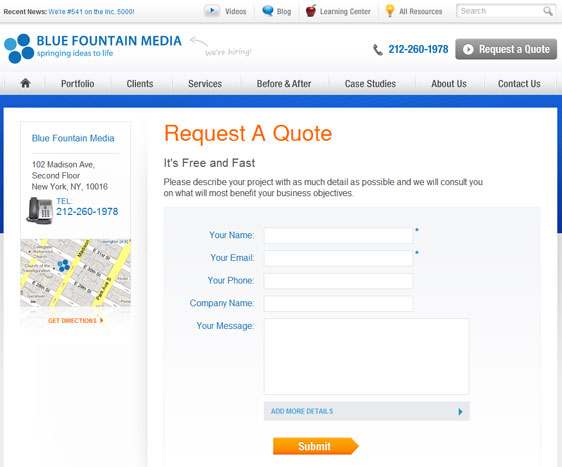562x467 pixels.
Task: Click the home icon in navigation bar
Action: coord(25,83)
